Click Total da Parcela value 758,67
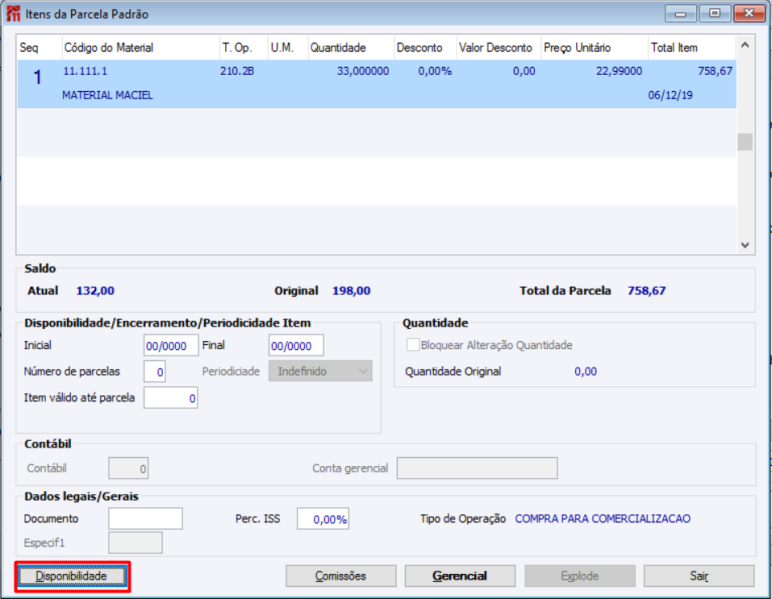 [646, 291]
